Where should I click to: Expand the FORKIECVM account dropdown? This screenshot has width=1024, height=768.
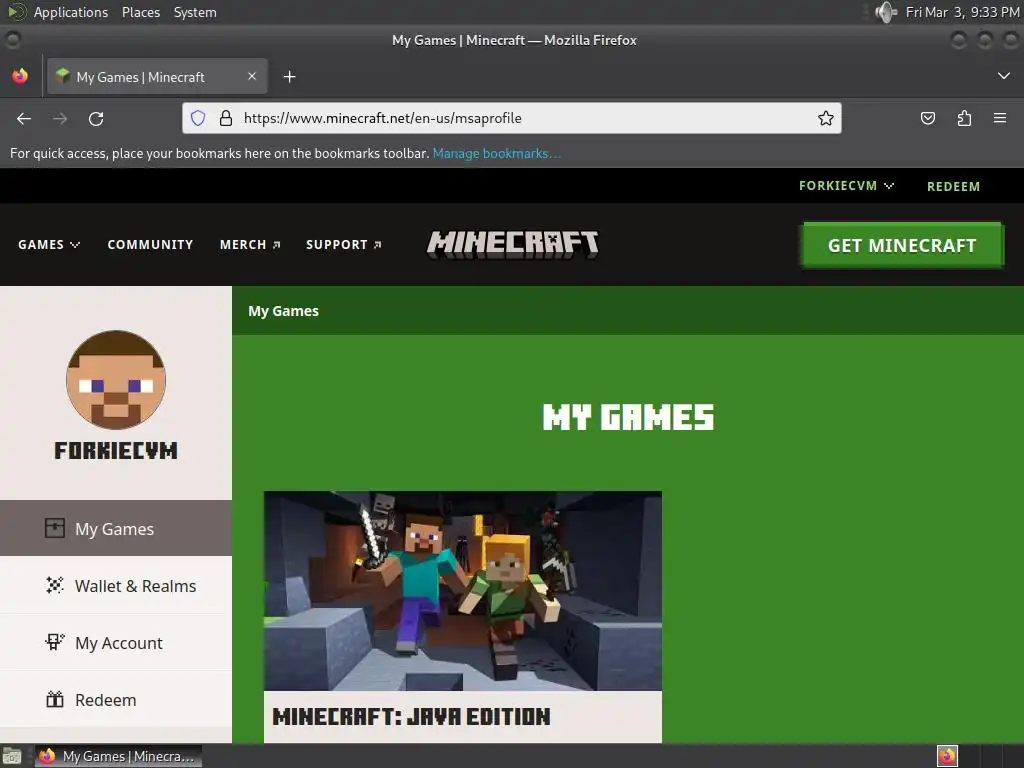point(846,186)
